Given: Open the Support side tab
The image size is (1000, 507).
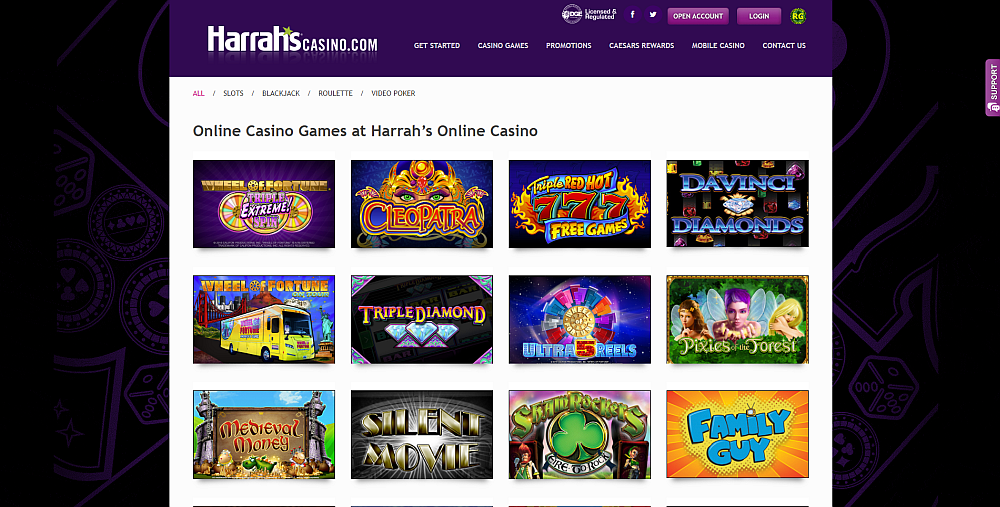Looking at the screenshot, I should click(992, 87).
